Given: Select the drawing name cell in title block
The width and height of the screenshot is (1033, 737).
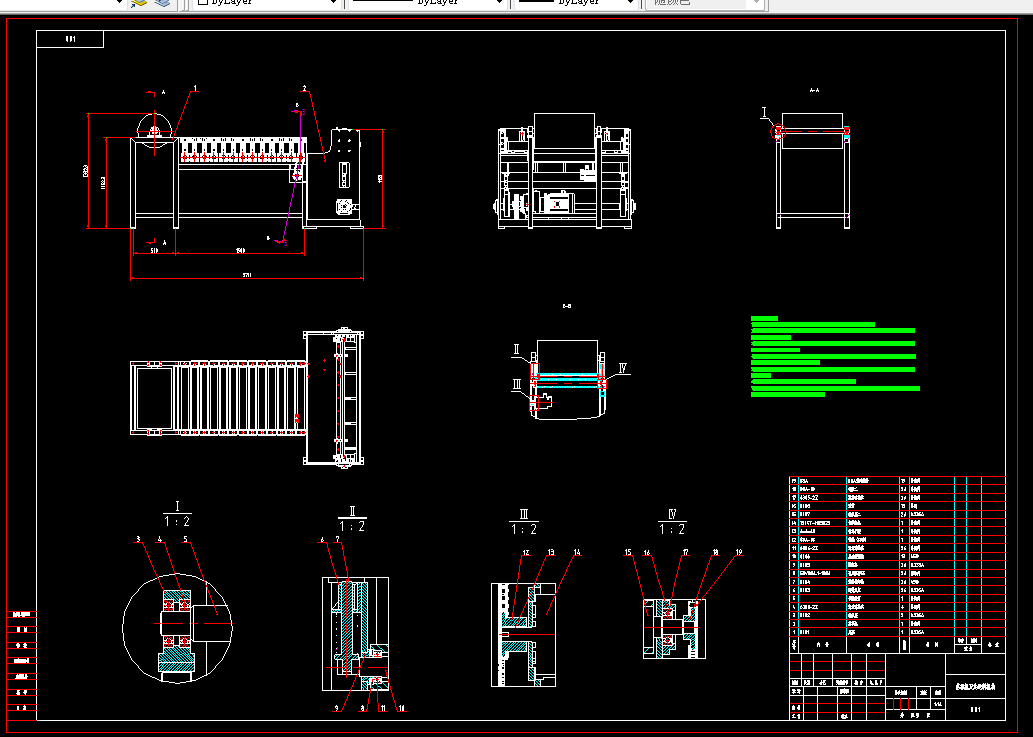Looking at the screenshot, I should tap(976, 687).
